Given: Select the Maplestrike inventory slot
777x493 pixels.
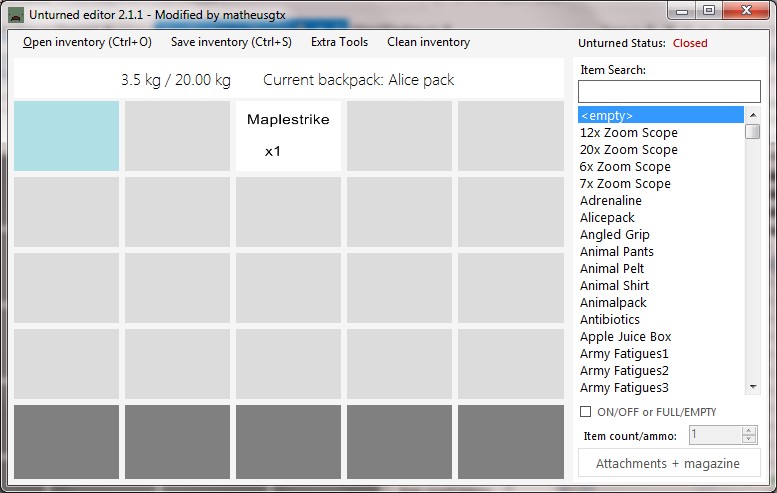Looking at the screenshot, I should click(x=288, y=135).
